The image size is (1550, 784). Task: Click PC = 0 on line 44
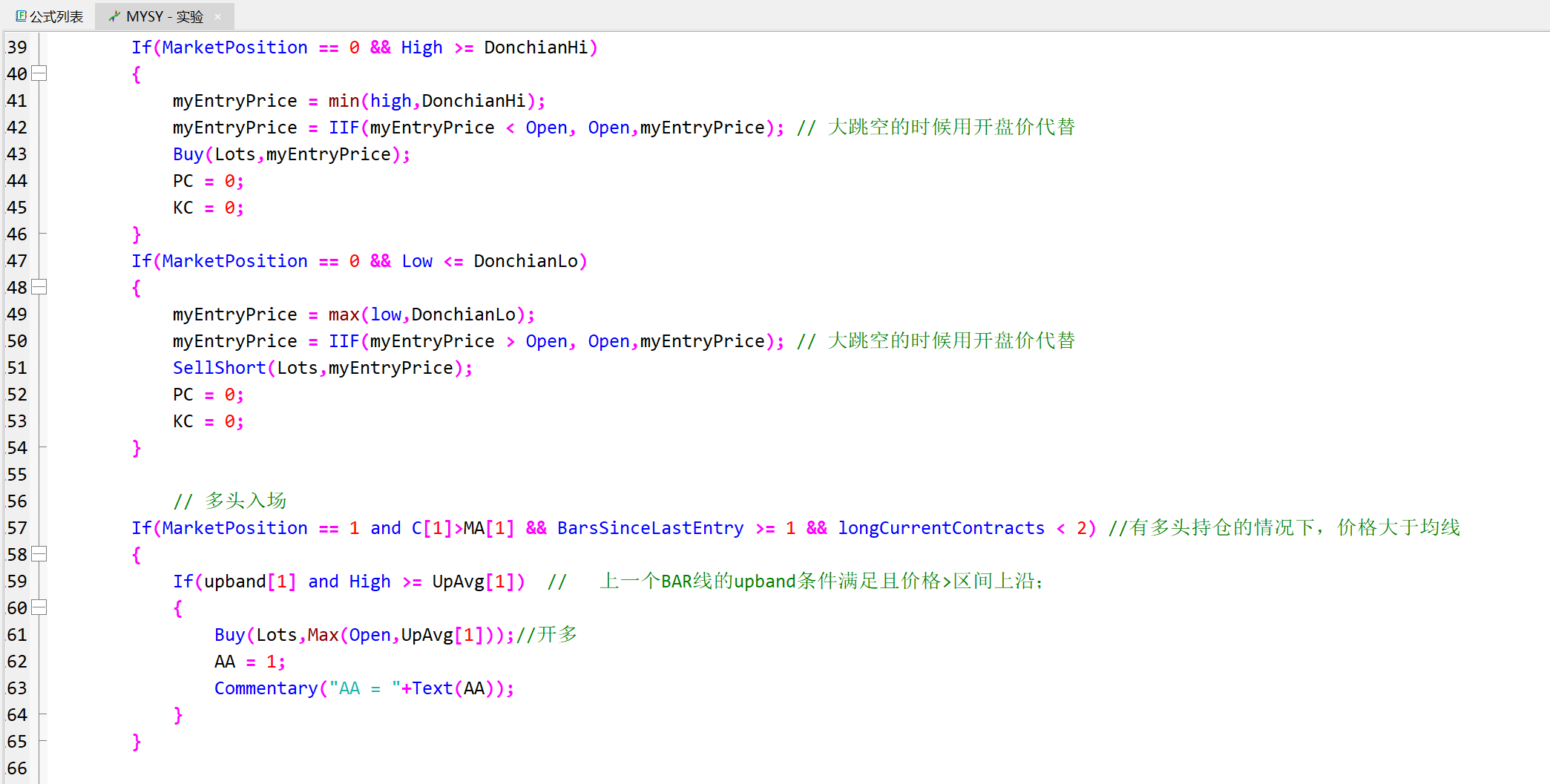208,181
